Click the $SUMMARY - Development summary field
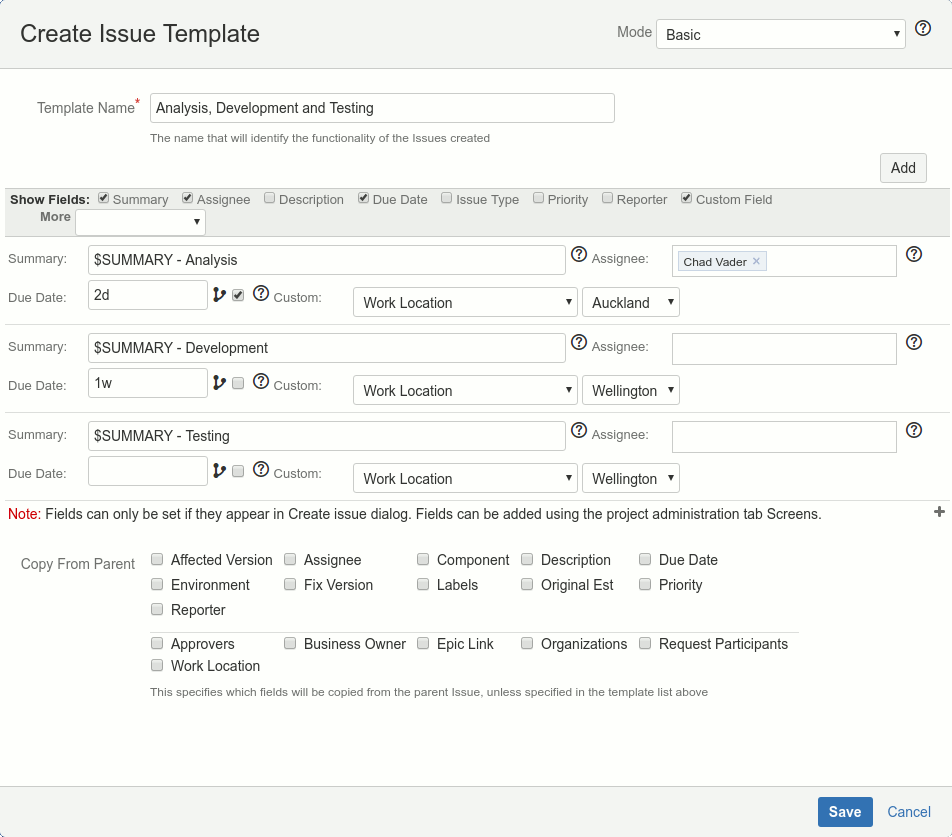This screenshot has width=952, height=837. pos(327,348)
